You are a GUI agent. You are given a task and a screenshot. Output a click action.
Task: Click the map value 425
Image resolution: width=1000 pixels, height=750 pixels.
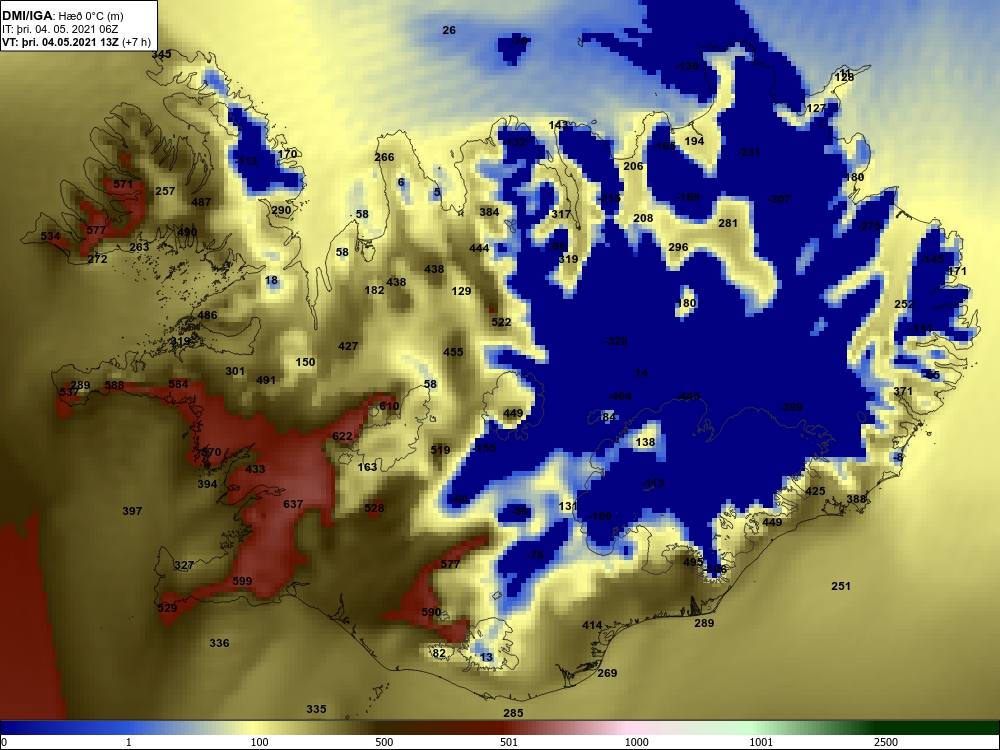point(815,491)
